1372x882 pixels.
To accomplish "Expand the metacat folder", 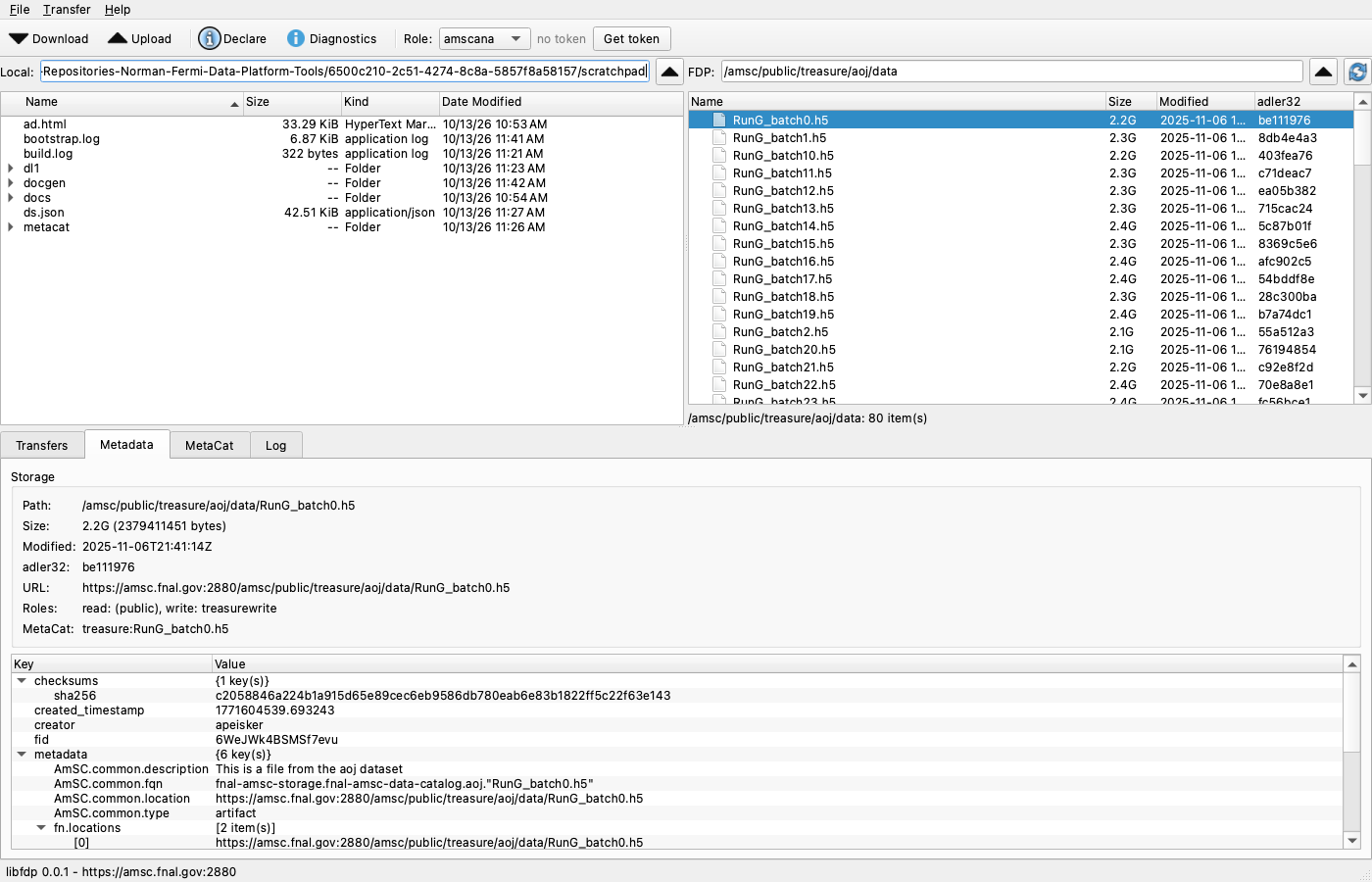I will coord(11,227).
